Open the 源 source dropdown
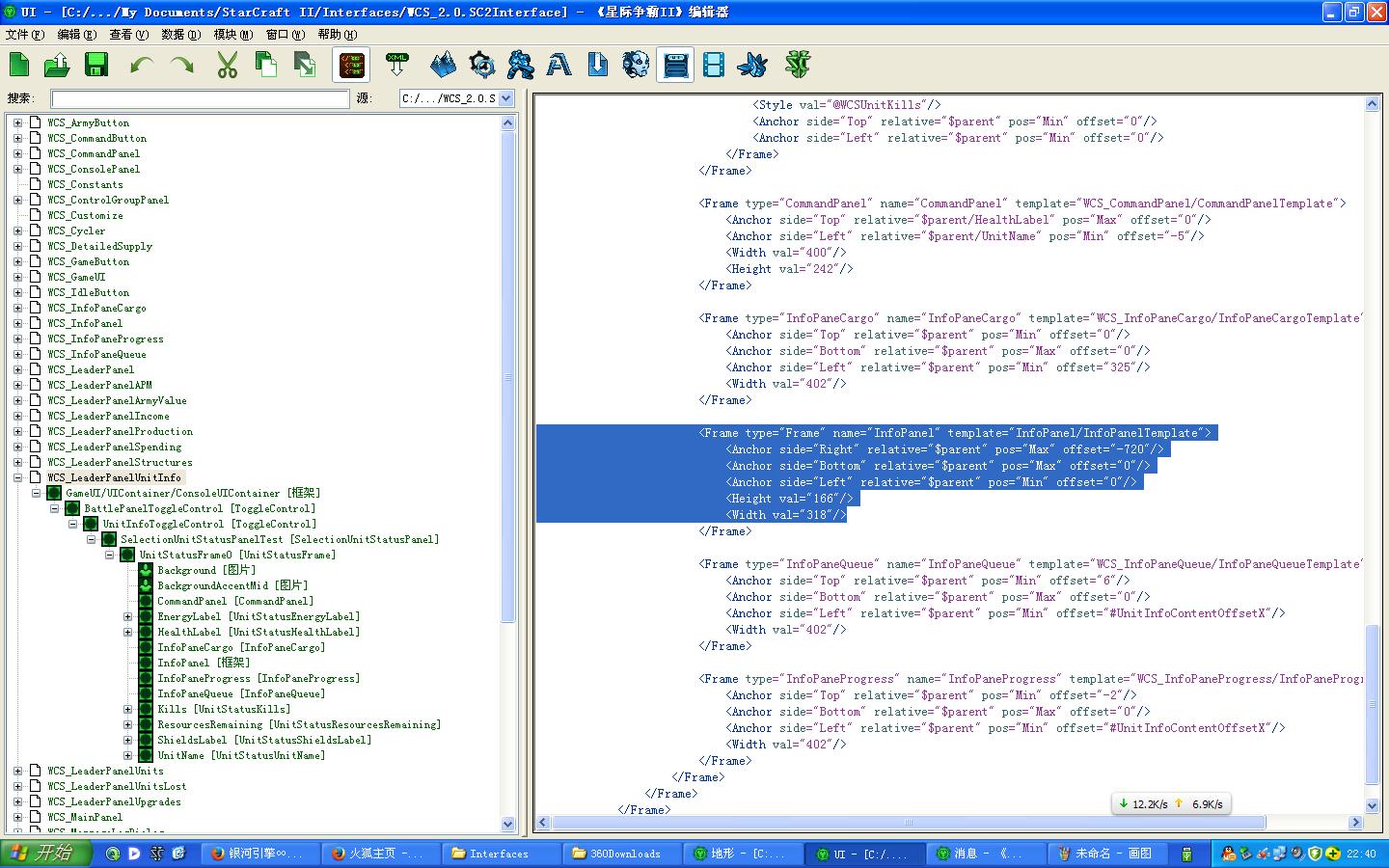 (456, 98)
